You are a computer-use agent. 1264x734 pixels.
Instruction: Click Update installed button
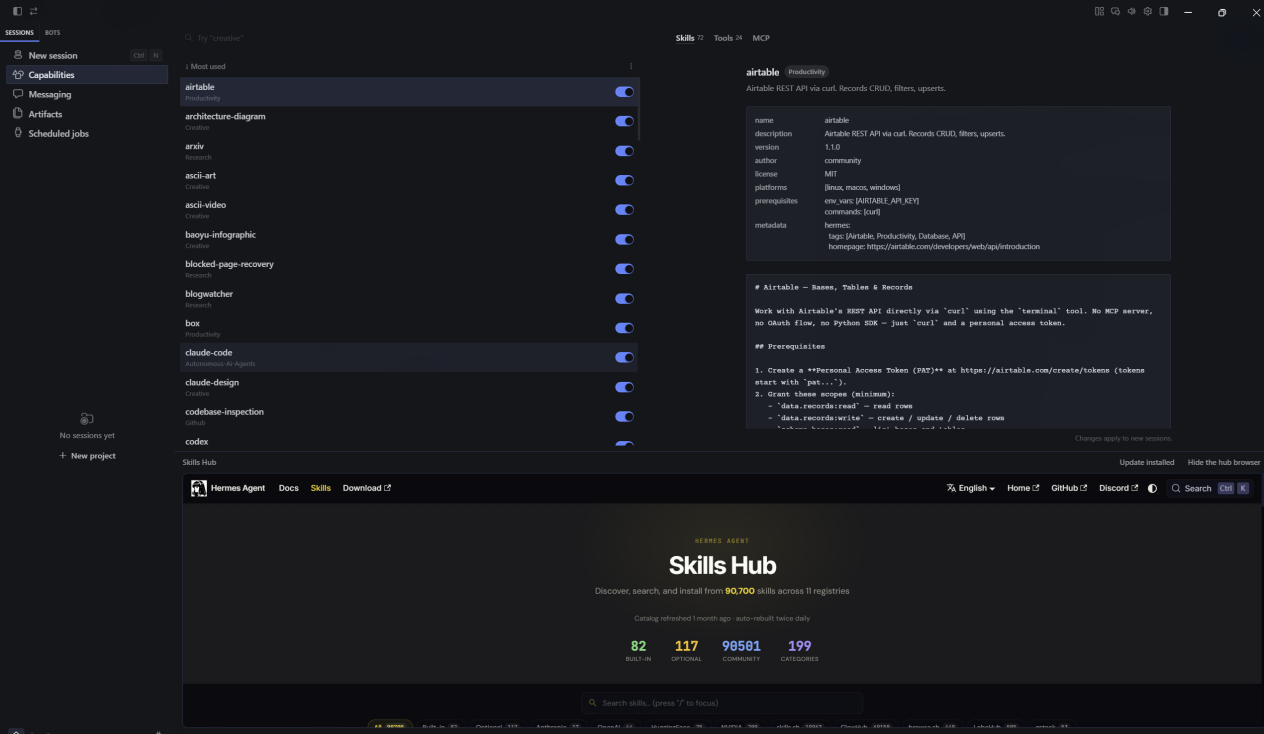pos(1147,462)
